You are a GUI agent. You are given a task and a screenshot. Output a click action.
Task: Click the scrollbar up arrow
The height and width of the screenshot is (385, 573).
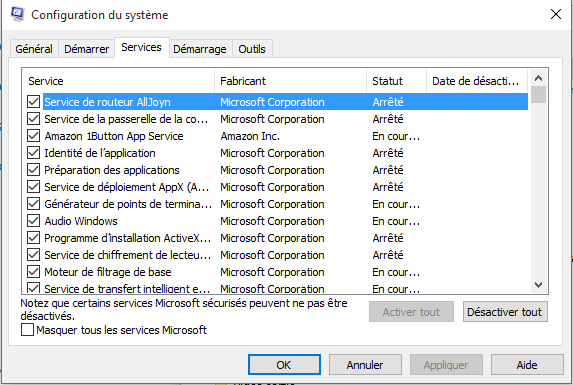(x=538, y=78)
